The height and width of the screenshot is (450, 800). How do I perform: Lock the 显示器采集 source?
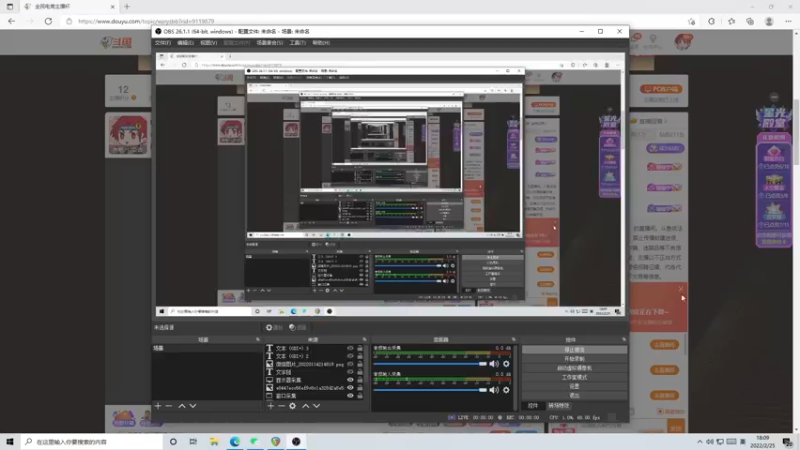[360, 380]
